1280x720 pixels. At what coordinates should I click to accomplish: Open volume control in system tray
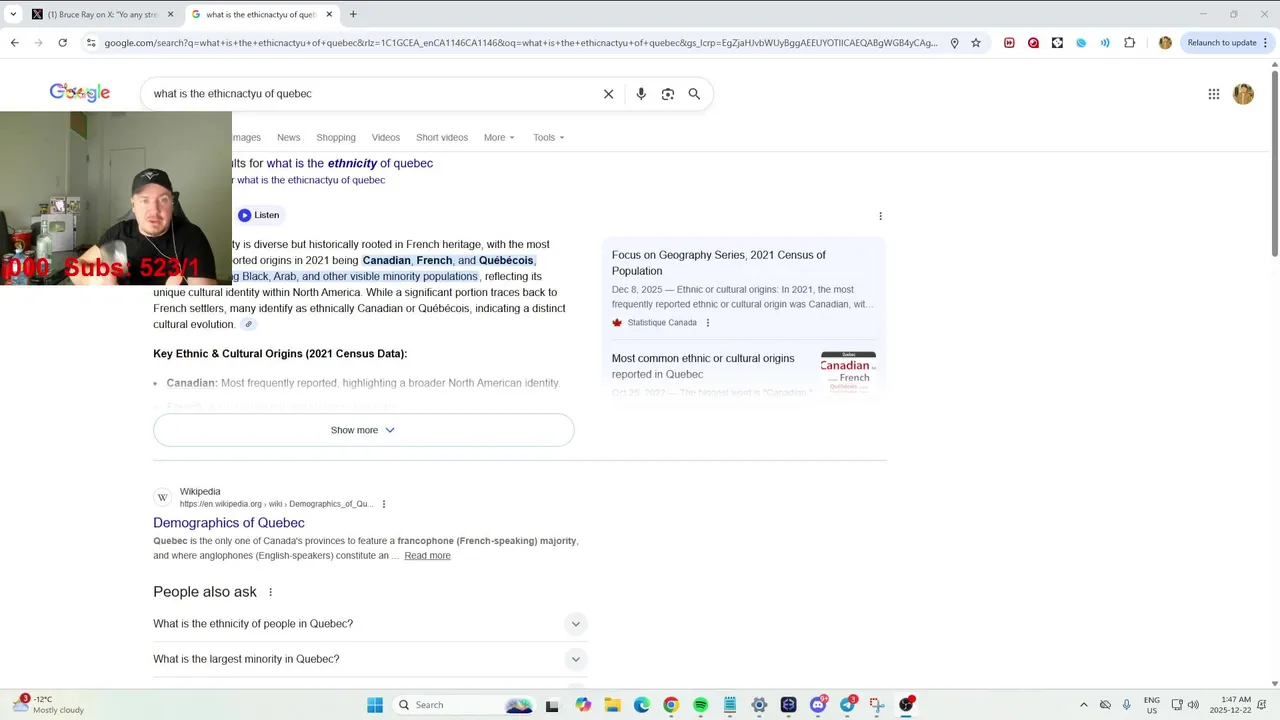1193,705
